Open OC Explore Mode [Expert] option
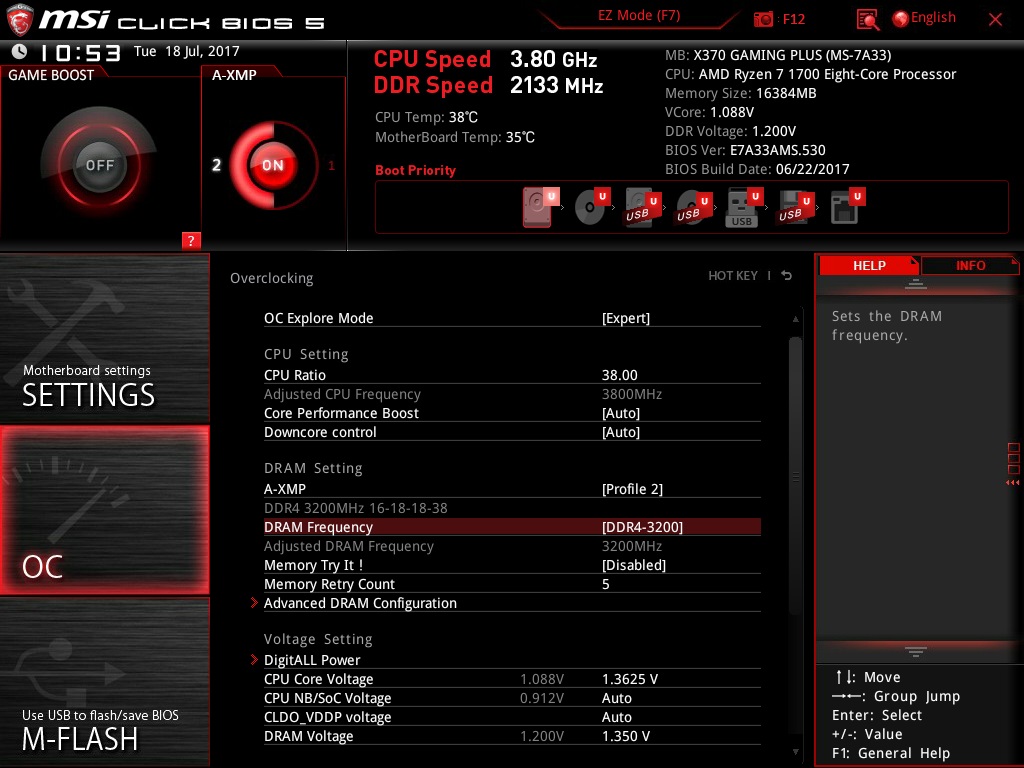The height and width of the screenshot is (768, 1024). 512,318
